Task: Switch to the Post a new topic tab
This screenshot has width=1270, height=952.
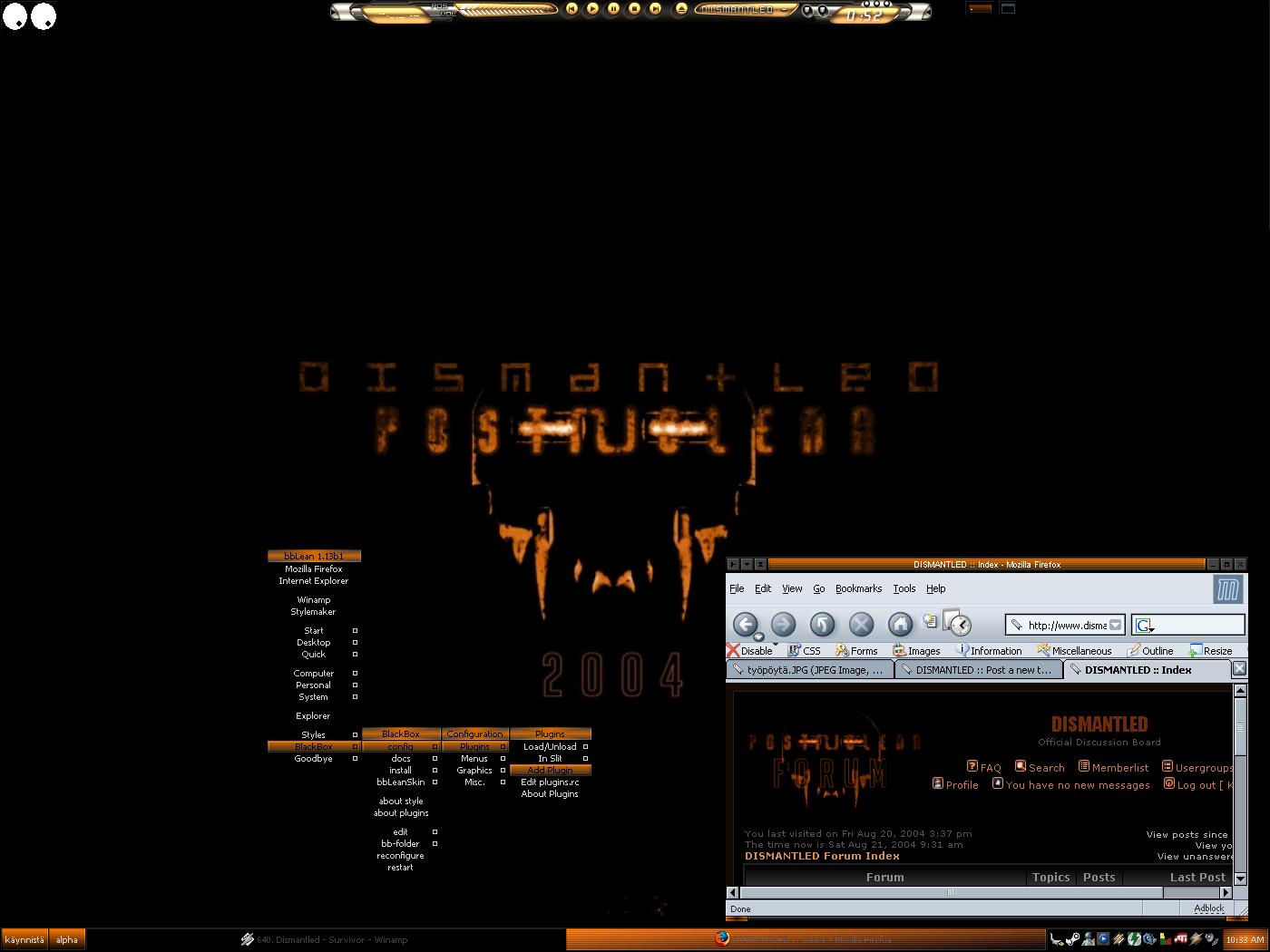Action: 978,670
